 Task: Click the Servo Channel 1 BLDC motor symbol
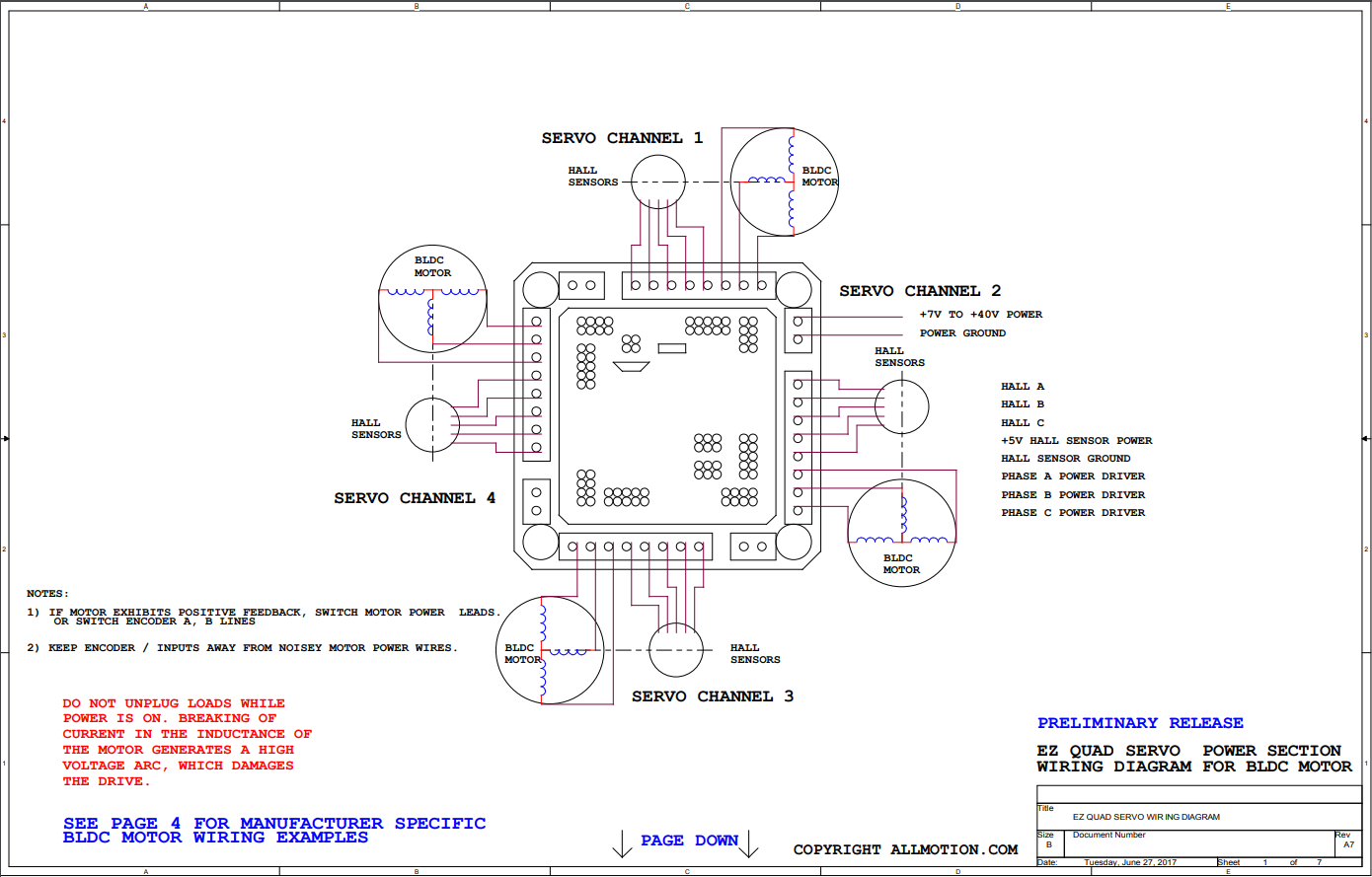coord(785,182)
